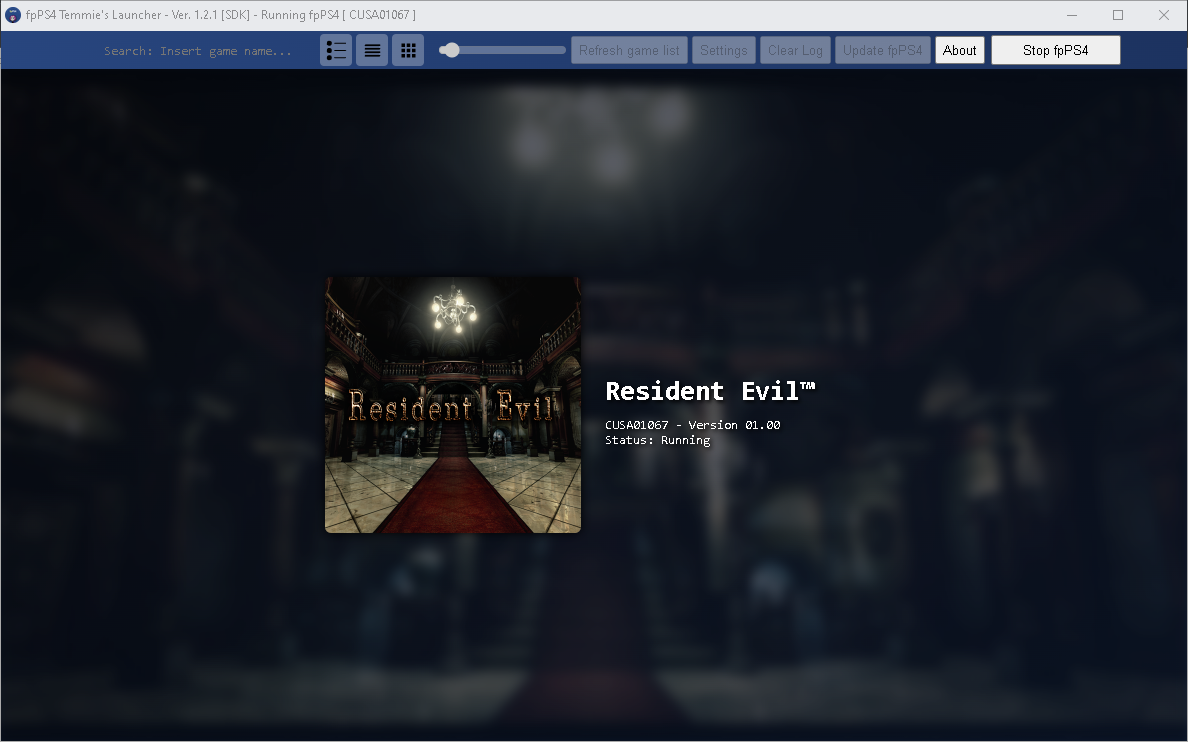Click the Update fpPS4 button
This screenshot has width=1188, height=742.
click(882, 49)
